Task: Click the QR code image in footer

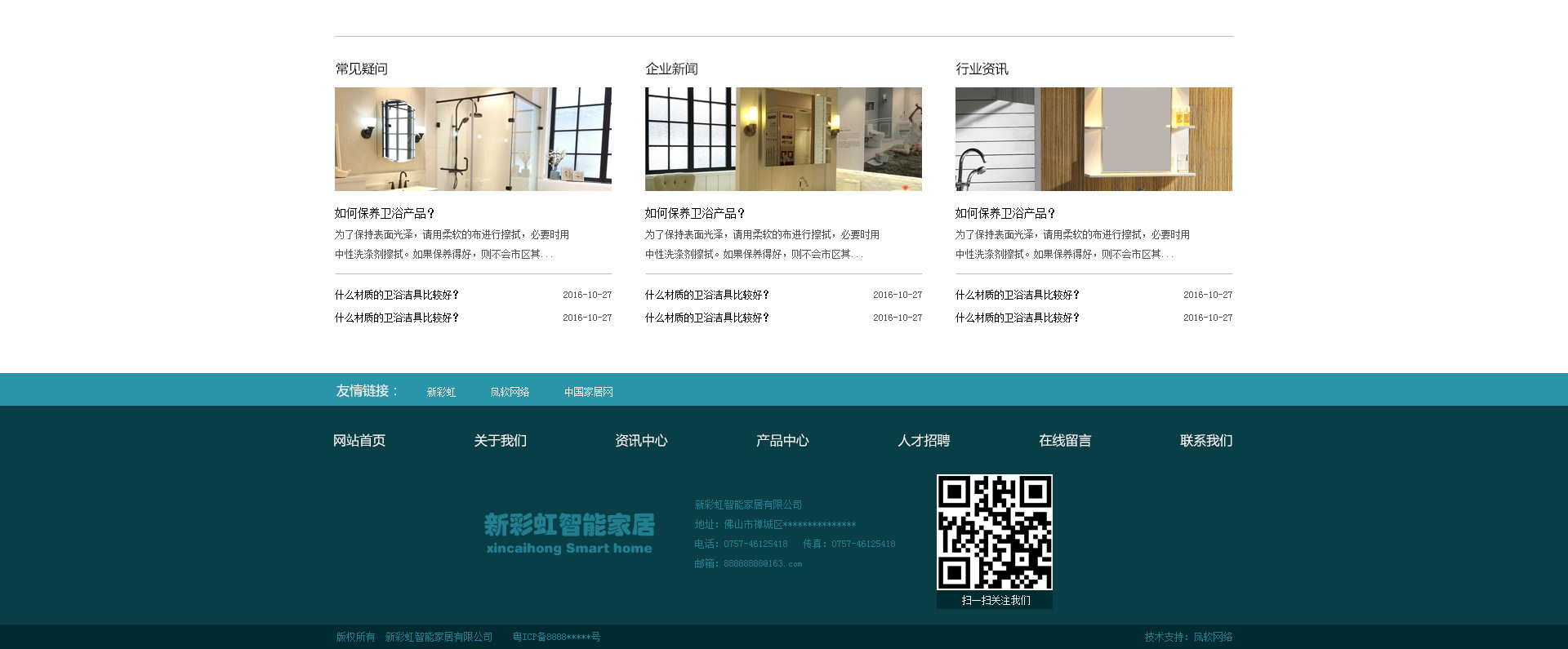Action: [x=994, y=532]
